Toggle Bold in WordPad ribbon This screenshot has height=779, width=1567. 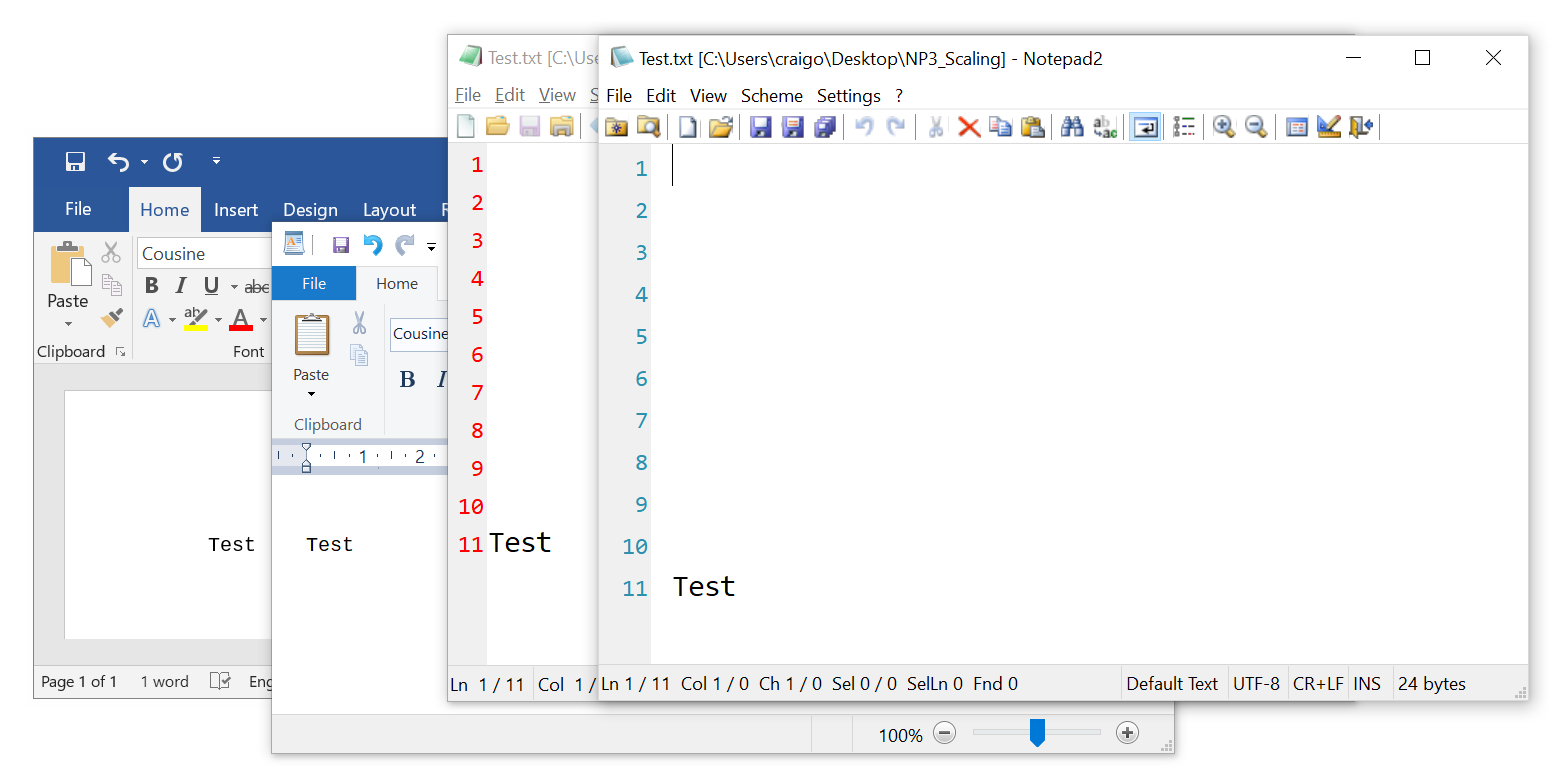[407, 379]
